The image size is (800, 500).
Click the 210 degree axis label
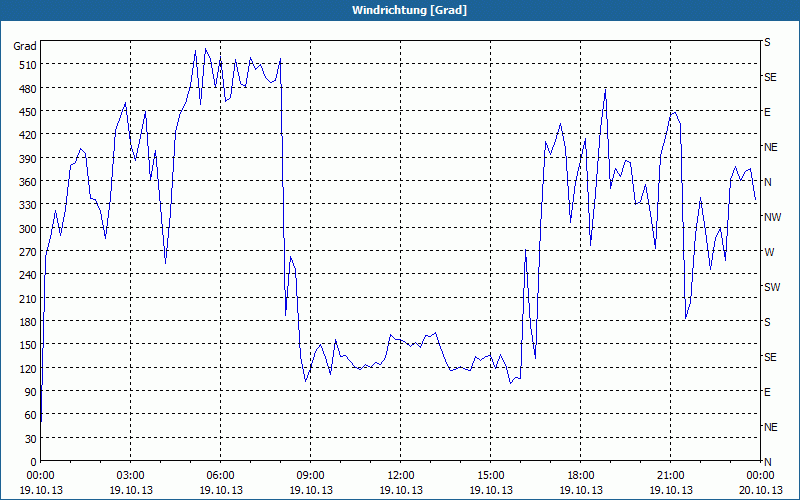click(x=28, y=298)
